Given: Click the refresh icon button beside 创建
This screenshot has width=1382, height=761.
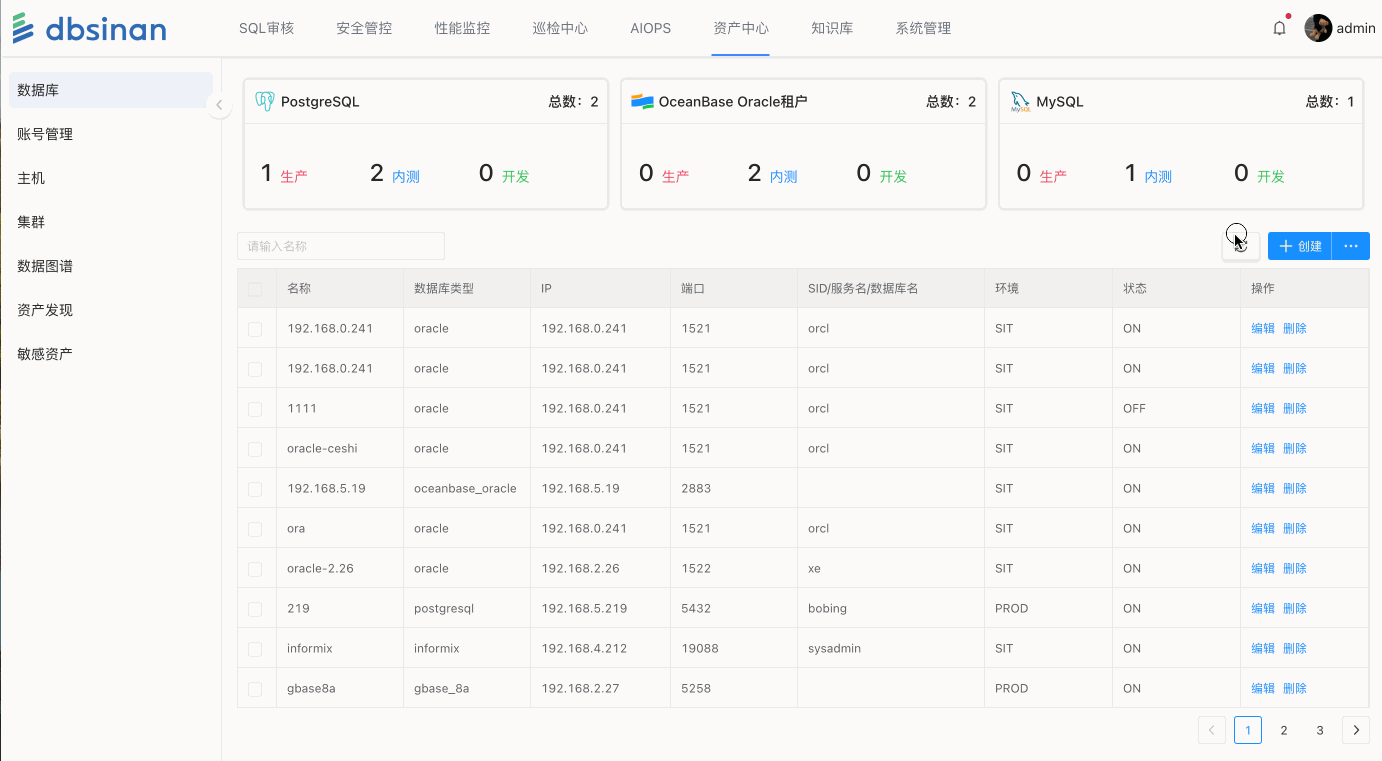Looking at the screenshot, I should 1241,246.
